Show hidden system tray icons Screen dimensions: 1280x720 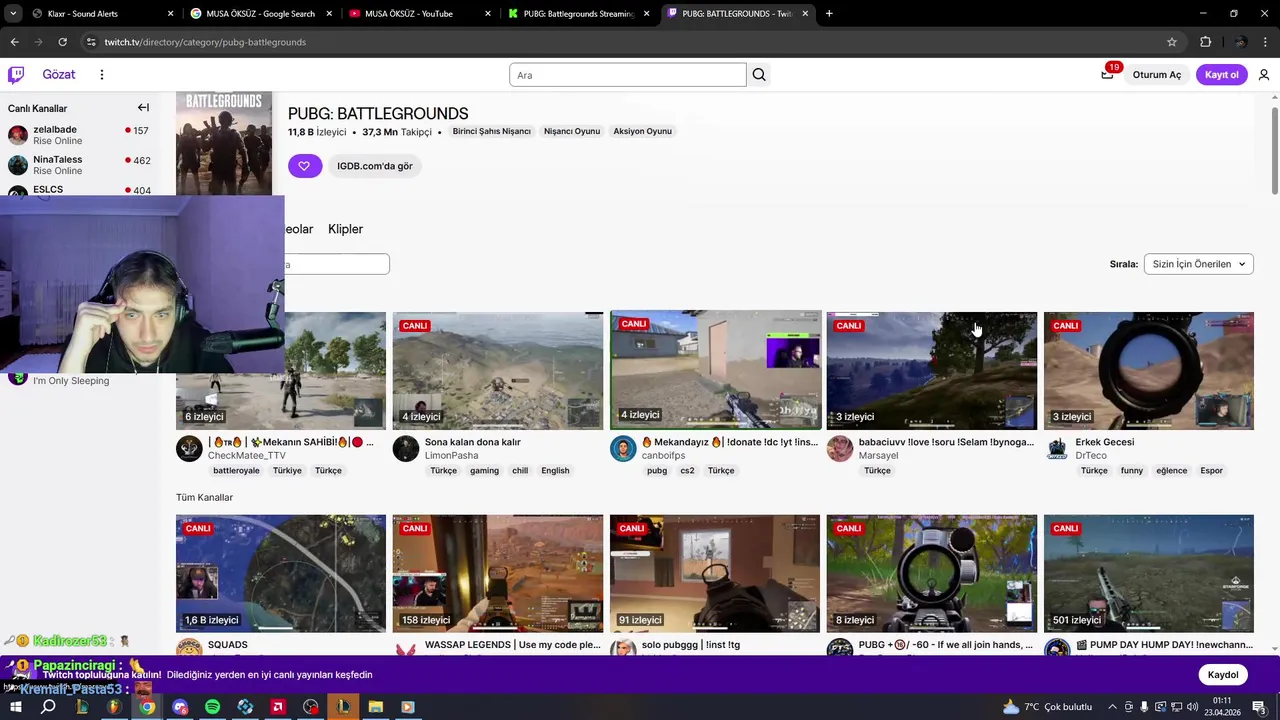[x=1112, y=707]
